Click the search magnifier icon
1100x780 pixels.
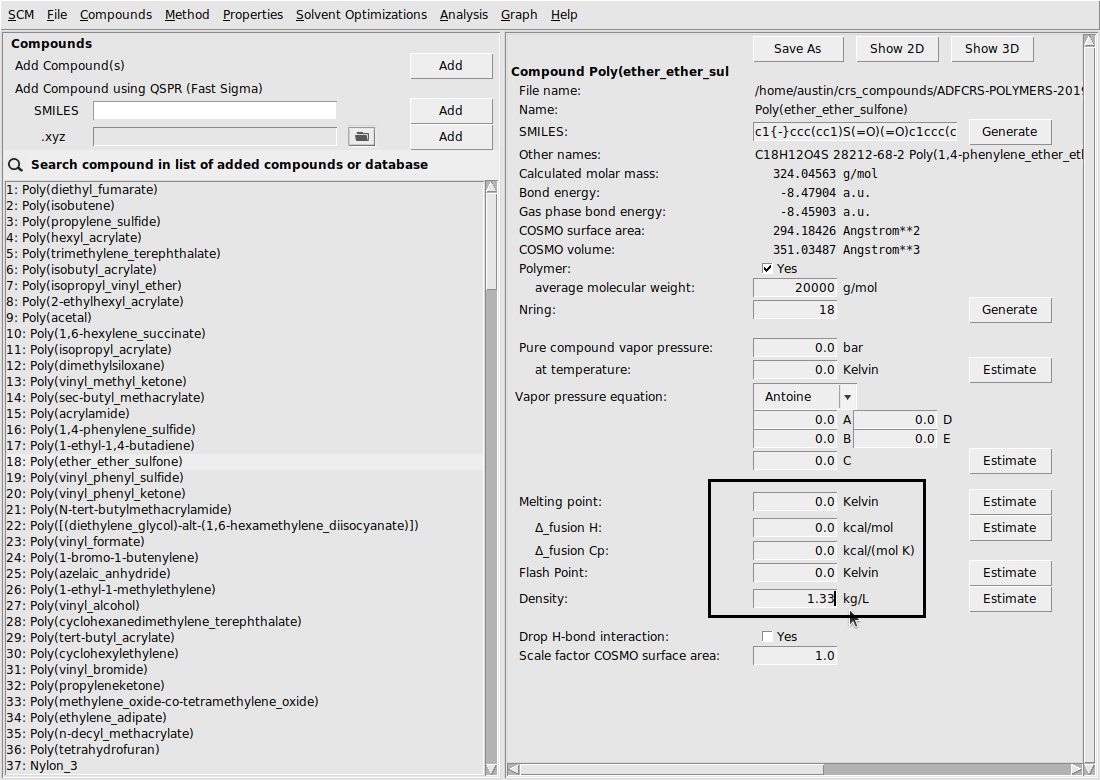15,165
